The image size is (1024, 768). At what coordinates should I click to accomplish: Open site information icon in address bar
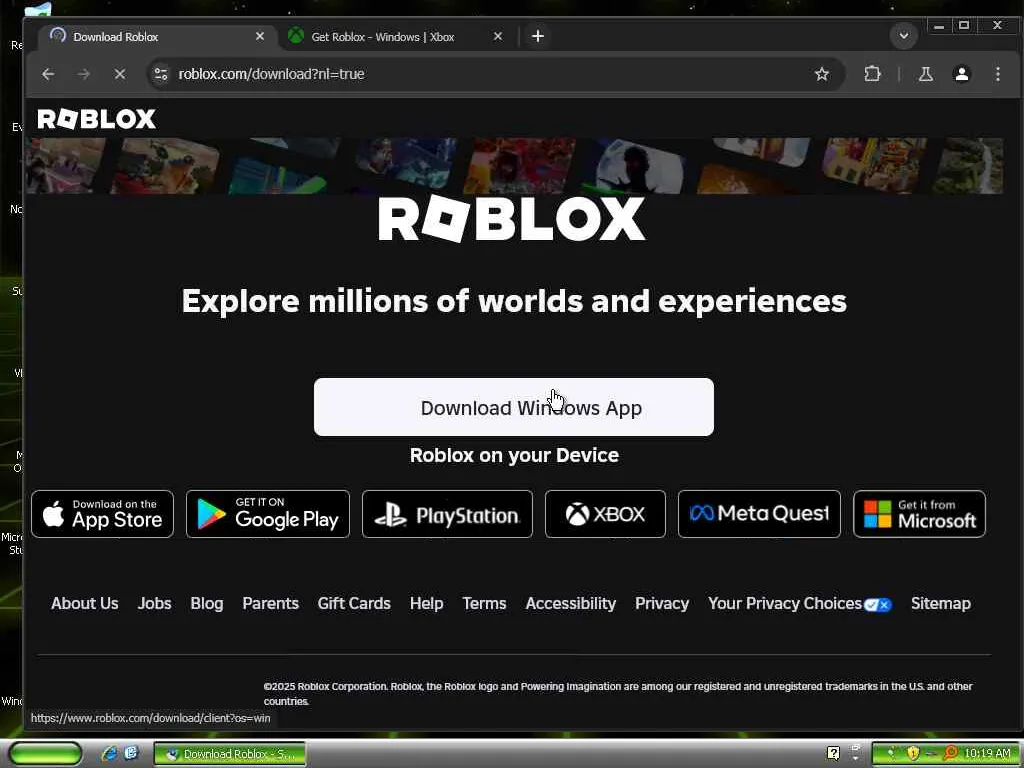(161, 74)
